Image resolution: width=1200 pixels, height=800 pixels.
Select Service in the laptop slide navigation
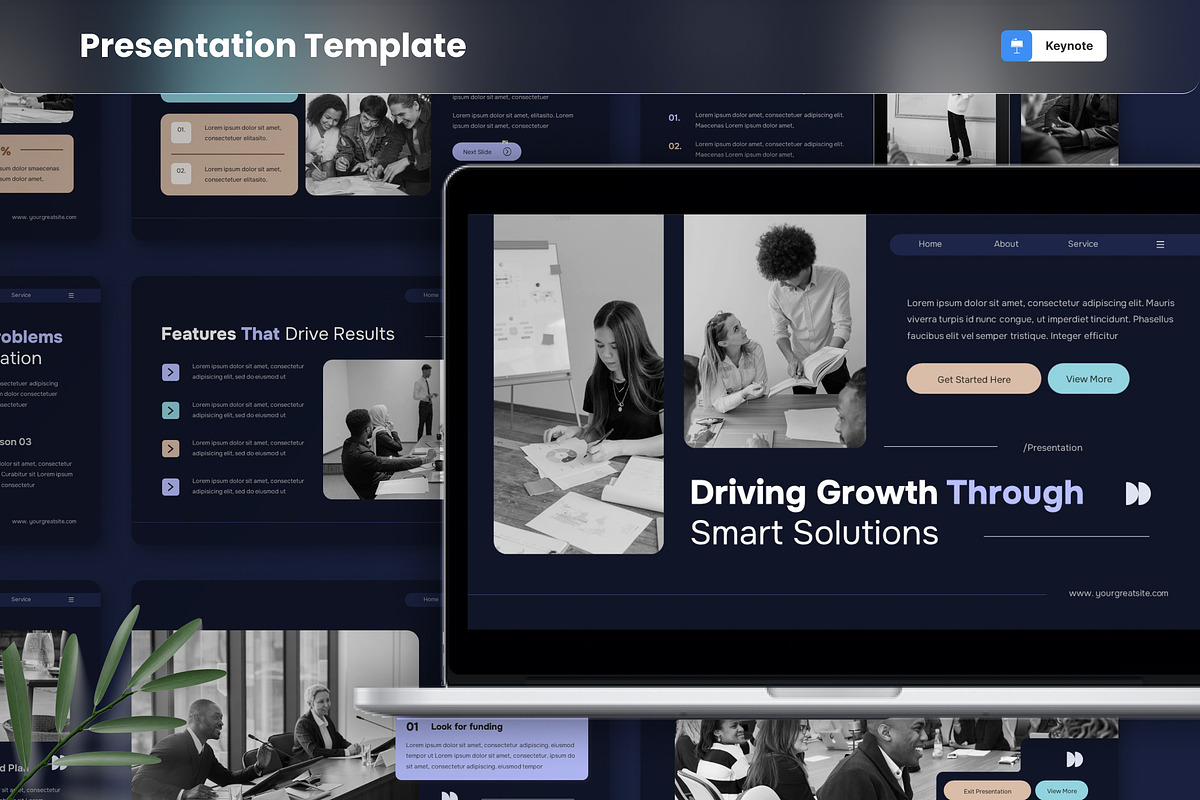(1083, 244)
